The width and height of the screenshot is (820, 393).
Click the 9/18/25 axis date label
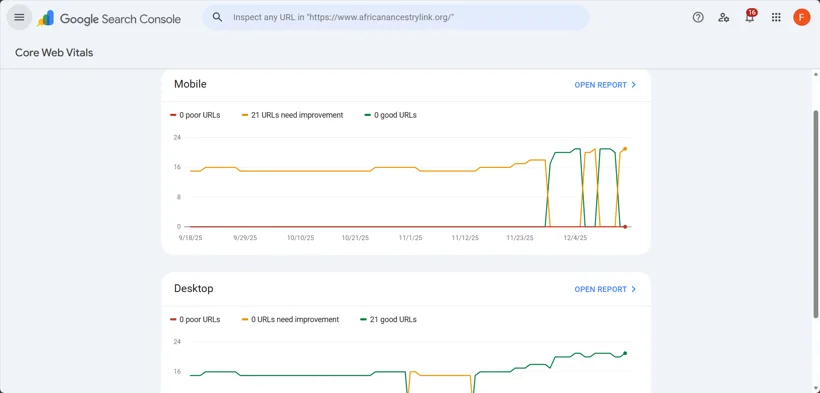coord(189,238)
